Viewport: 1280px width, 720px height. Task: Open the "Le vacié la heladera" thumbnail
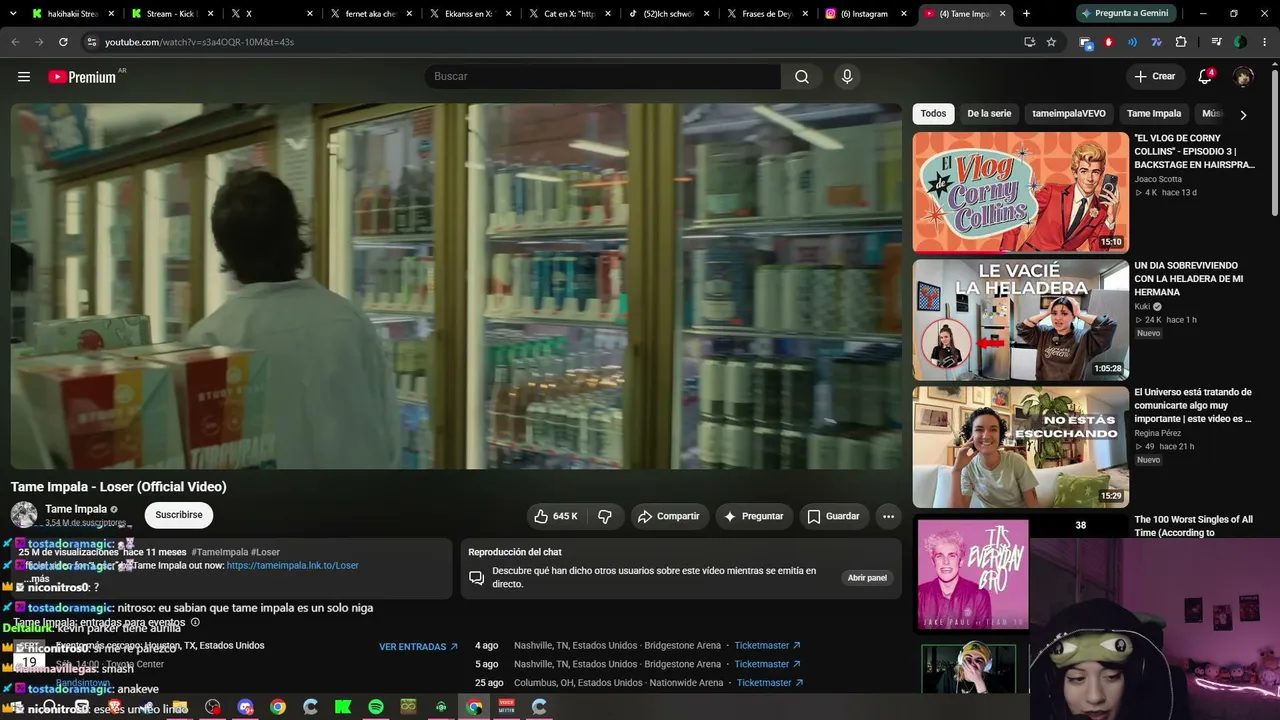coord(1020,320)
